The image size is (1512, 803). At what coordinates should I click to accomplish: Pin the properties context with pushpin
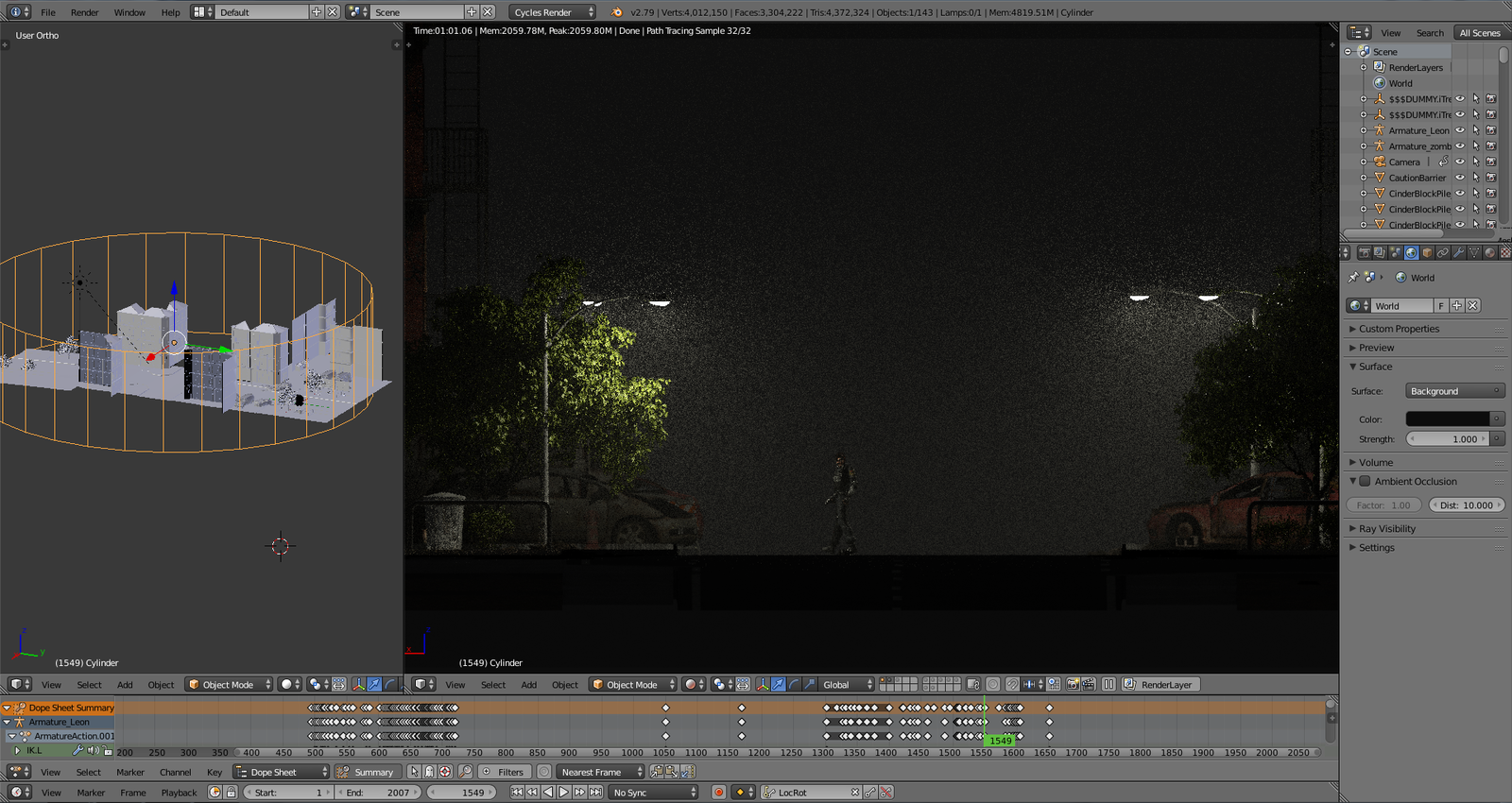[1353, 277]
